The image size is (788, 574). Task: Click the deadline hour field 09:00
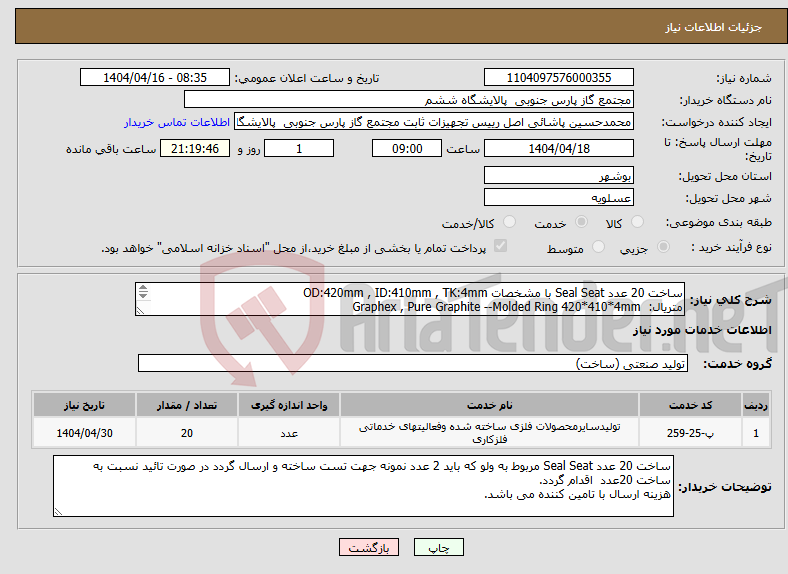click(x=407, y=148)
